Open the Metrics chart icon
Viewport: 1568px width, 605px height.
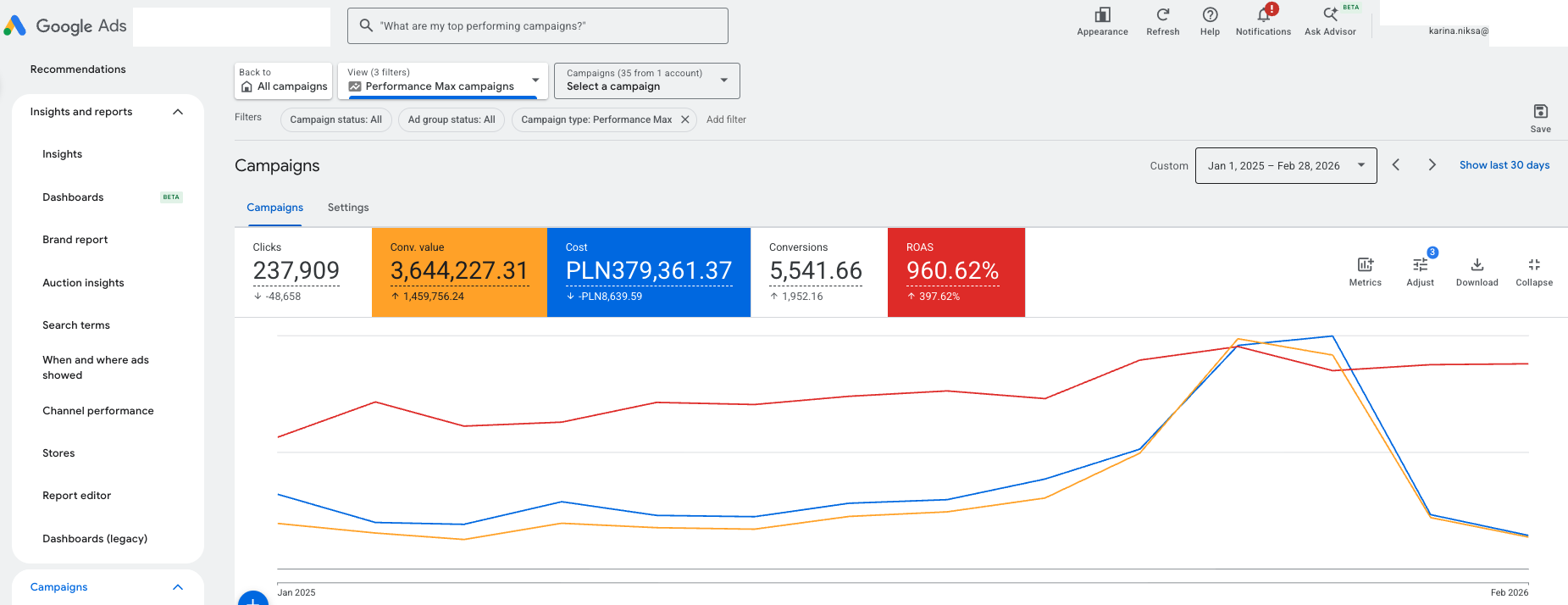[1365, 265]
